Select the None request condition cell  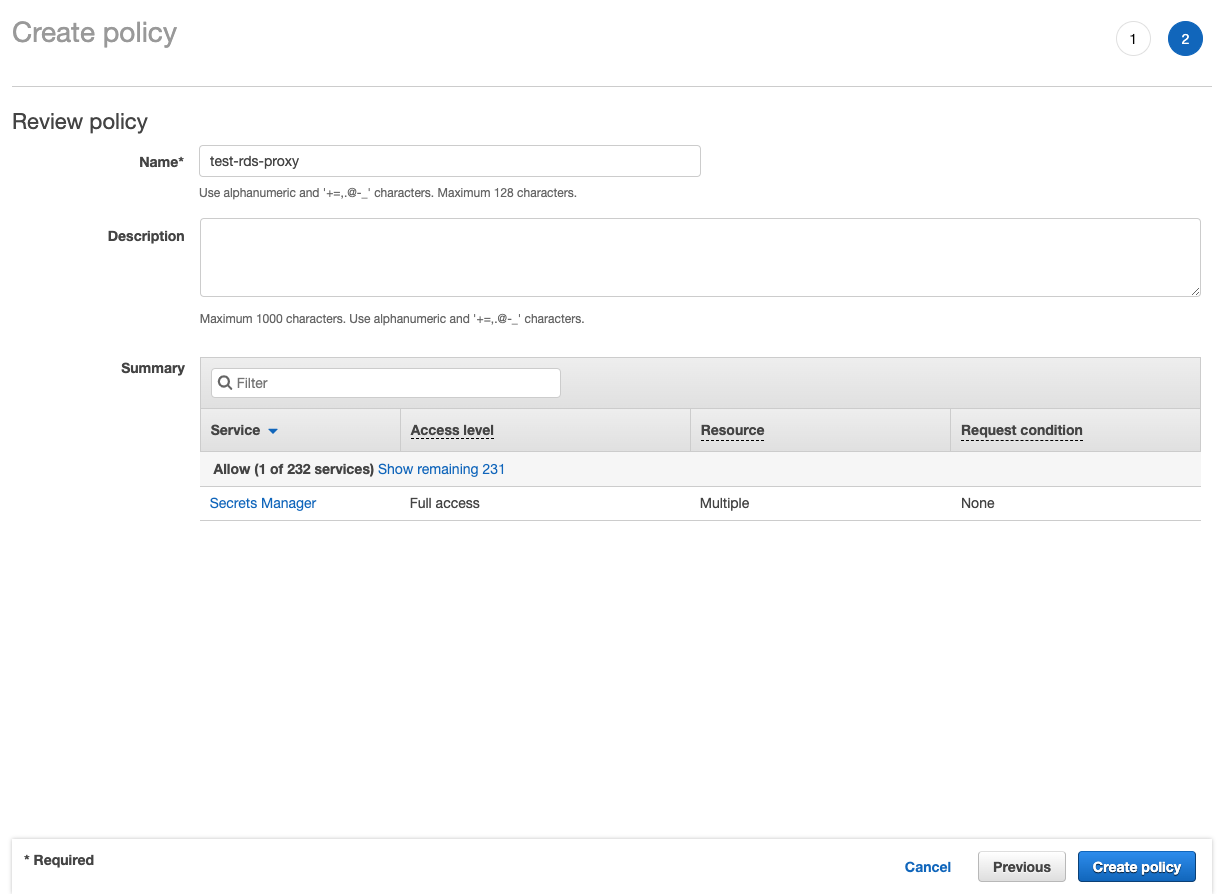(x=978, y=503)
